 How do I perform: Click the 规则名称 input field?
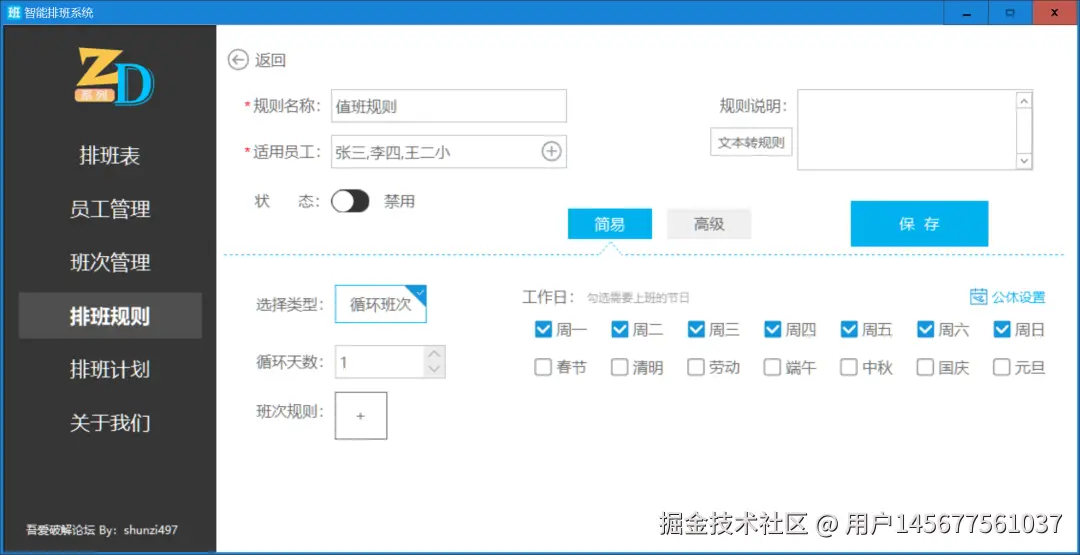click(x=449, y=106)
